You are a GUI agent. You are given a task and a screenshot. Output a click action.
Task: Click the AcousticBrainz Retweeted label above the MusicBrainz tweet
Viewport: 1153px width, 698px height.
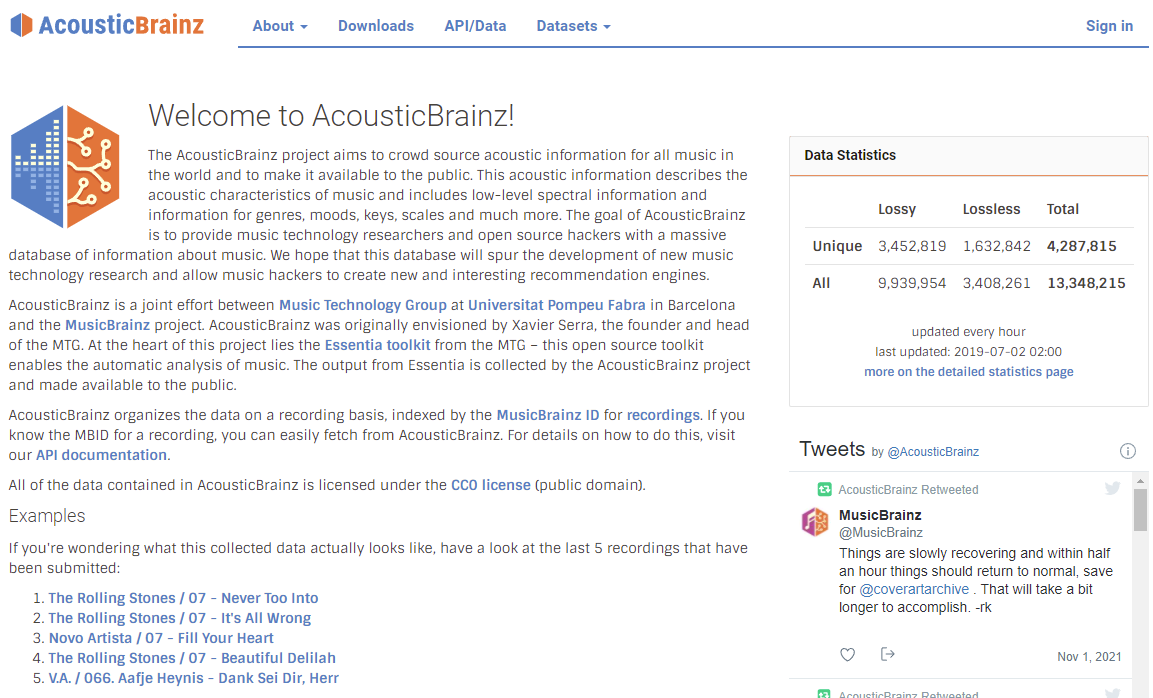pyautogui.click(x=908, y=489)
